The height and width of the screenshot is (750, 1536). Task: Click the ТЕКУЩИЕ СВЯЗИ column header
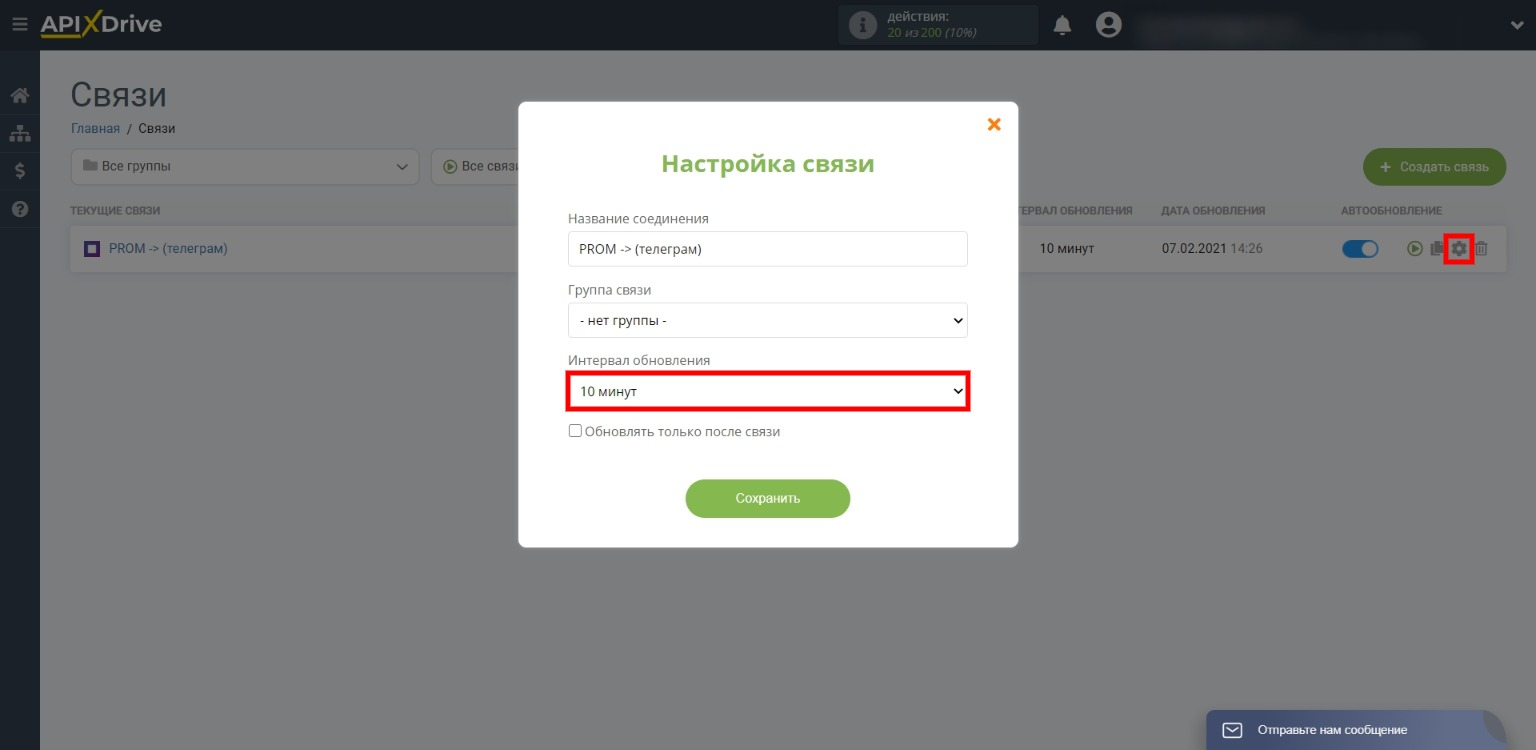pyautogui.click(x=115, y=211)
